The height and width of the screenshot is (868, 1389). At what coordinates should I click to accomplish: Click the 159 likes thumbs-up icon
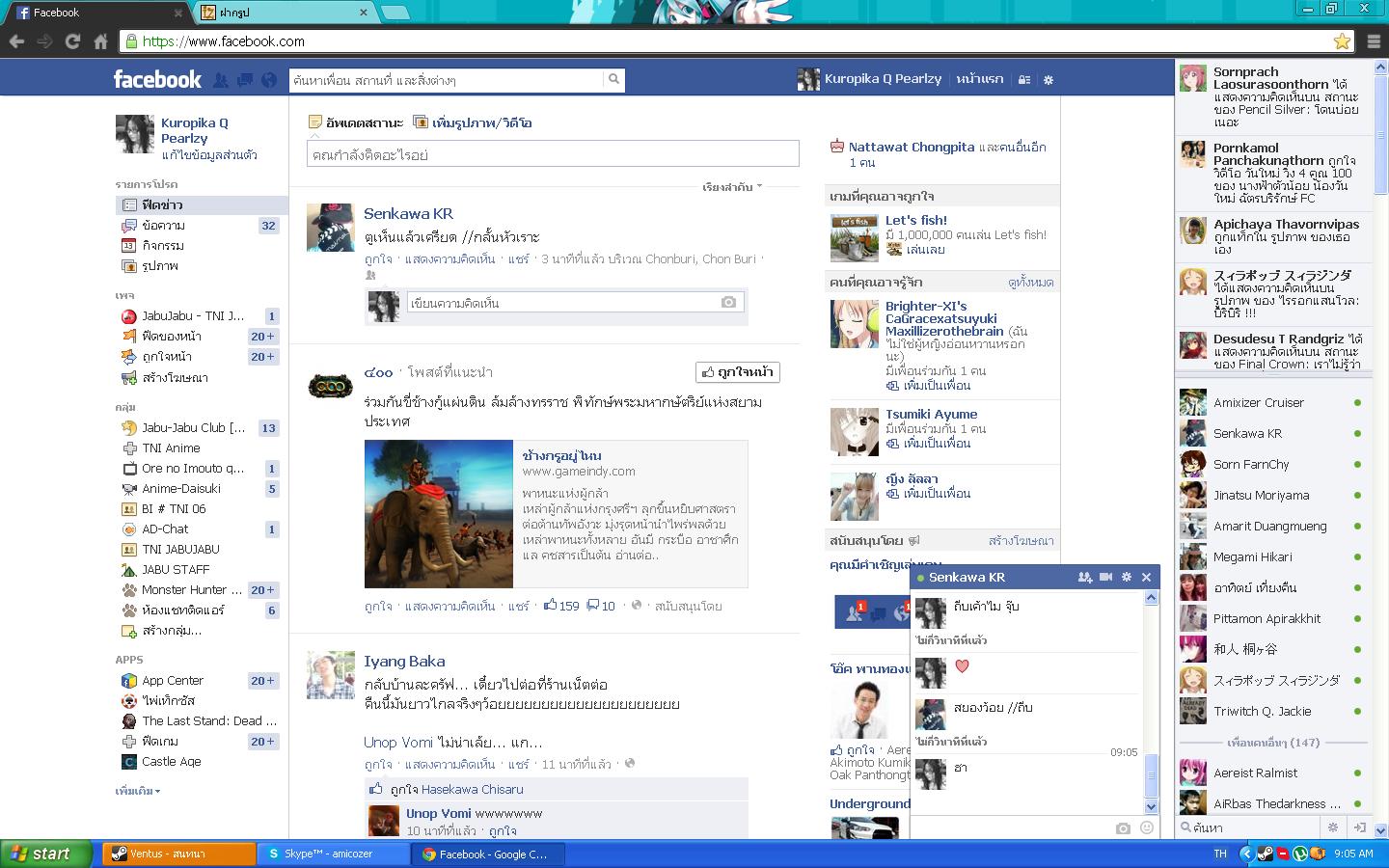pos(550,606)
